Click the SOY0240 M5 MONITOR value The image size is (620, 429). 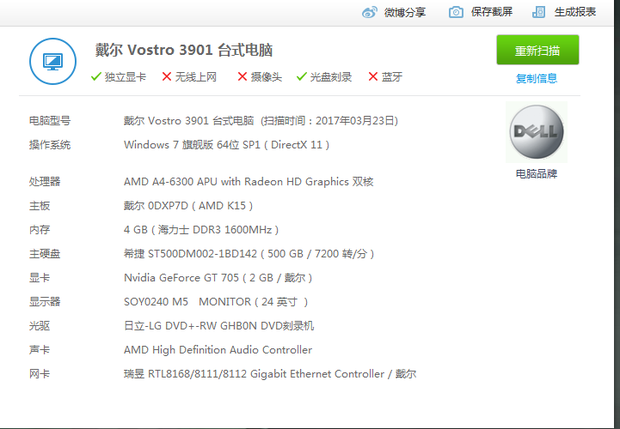(x=215, y=302)
